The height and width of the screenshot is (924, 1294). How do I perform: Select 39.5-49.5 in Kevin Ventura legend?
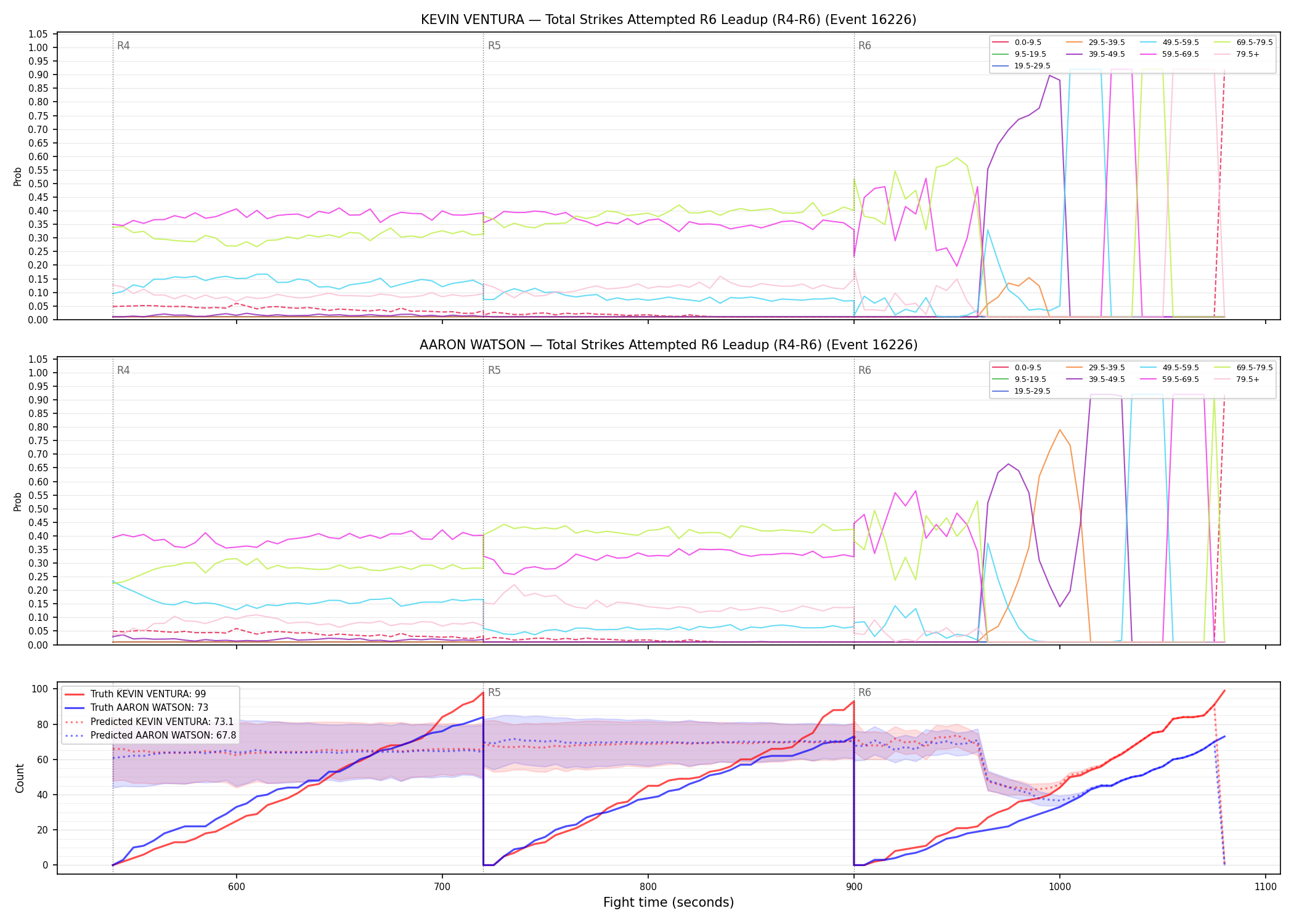pos(1096,54)
